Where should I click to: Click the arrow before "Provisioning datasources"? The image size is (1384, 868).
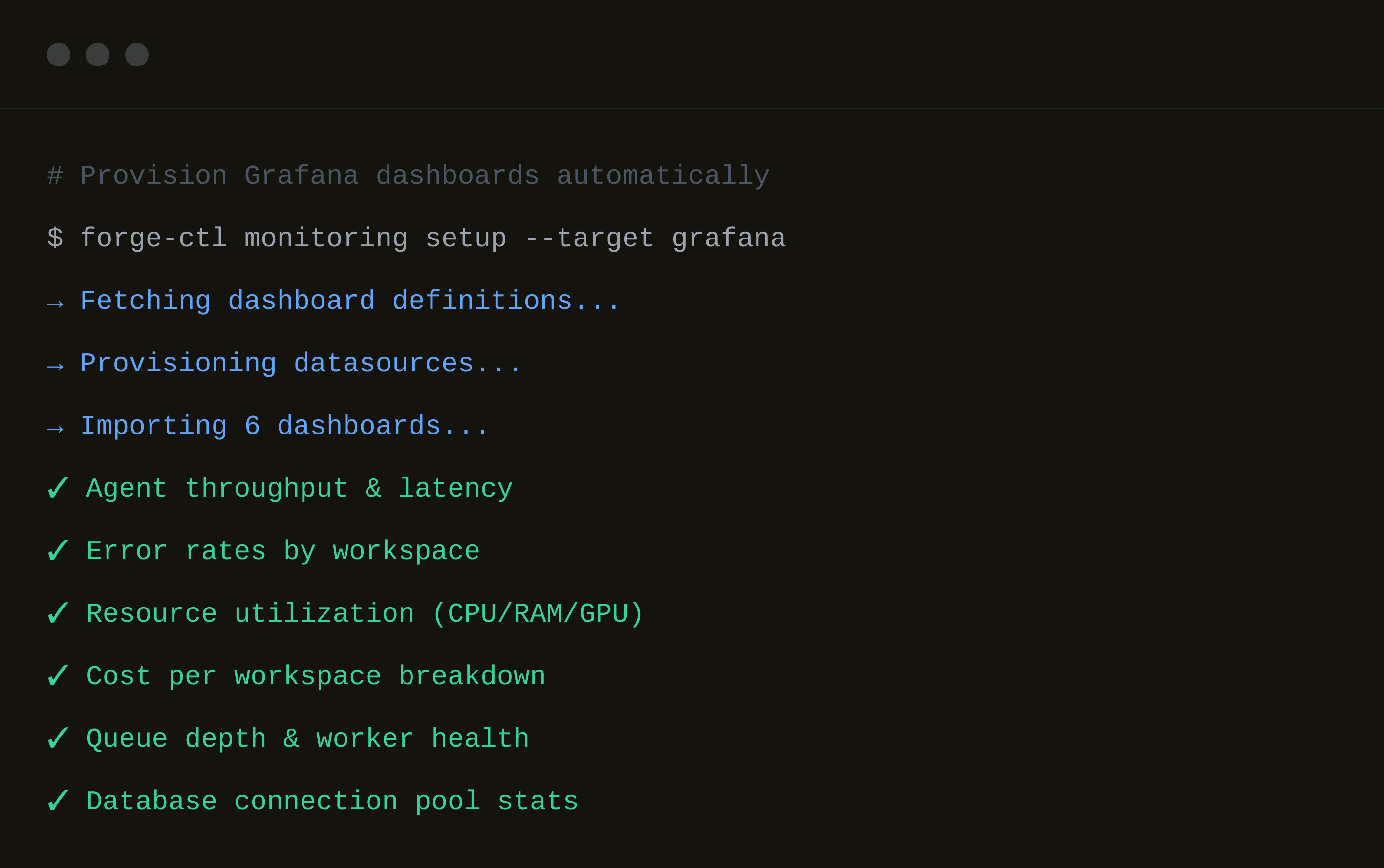click(x=55, y=366)
